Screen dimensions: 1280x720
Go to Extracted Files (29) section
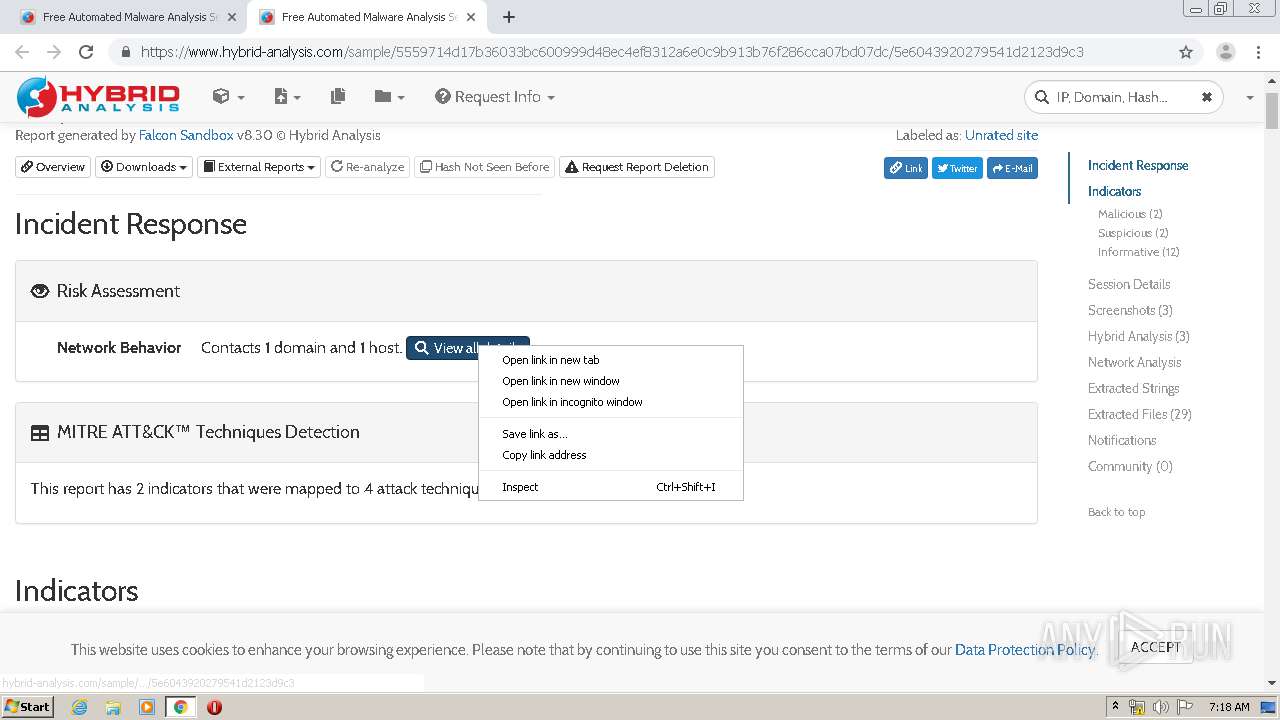pyautogui.click(x=1140, y=414)
